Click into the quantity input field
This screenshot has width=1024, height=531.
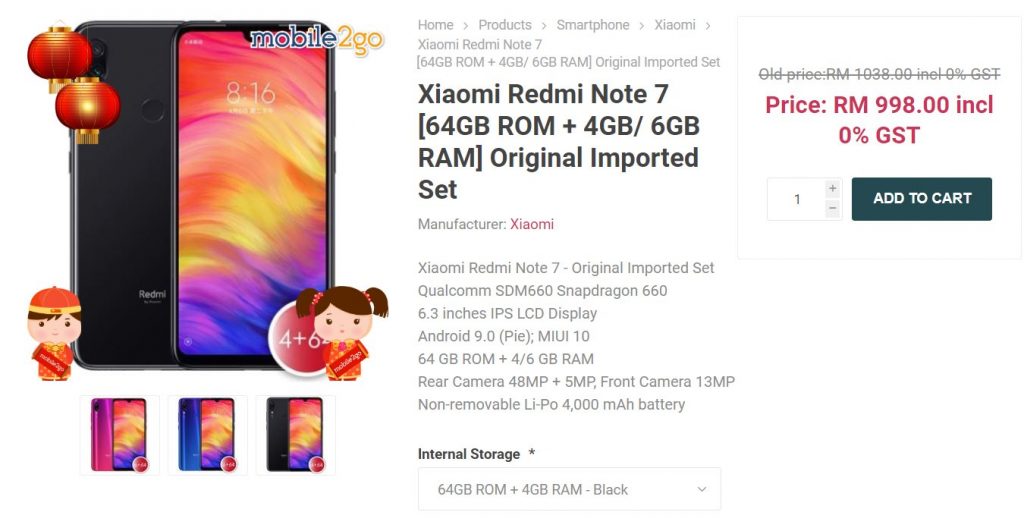[x=797, y=199]
